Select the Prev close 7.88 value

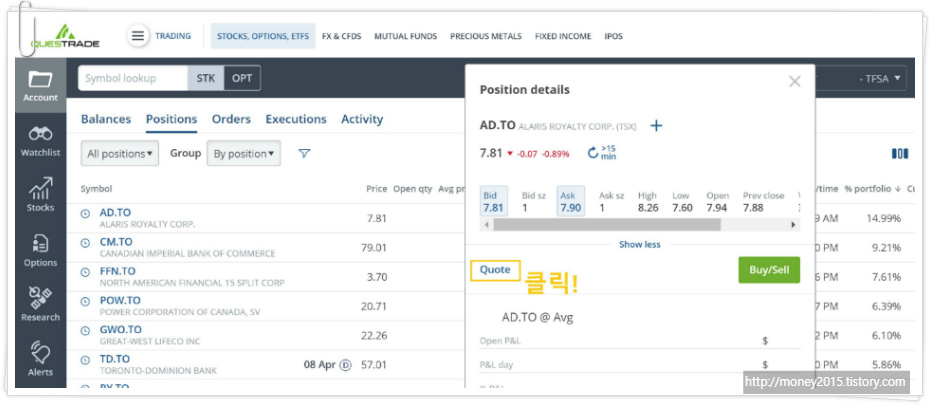point(753,208)
